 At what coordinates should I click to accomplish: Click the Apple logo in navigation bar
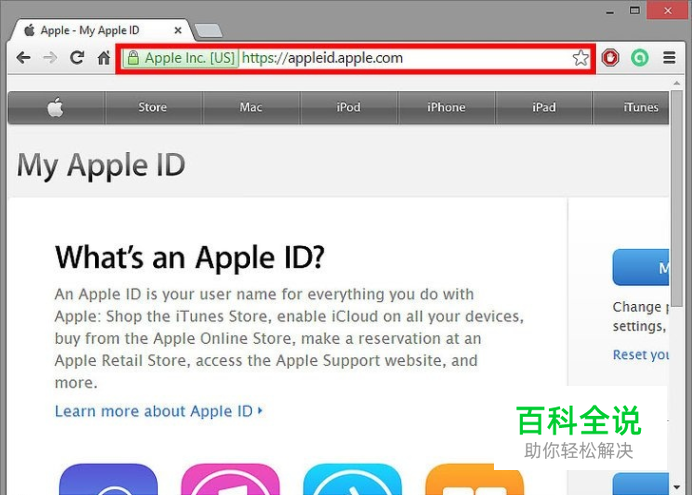[x=56, y=107]
